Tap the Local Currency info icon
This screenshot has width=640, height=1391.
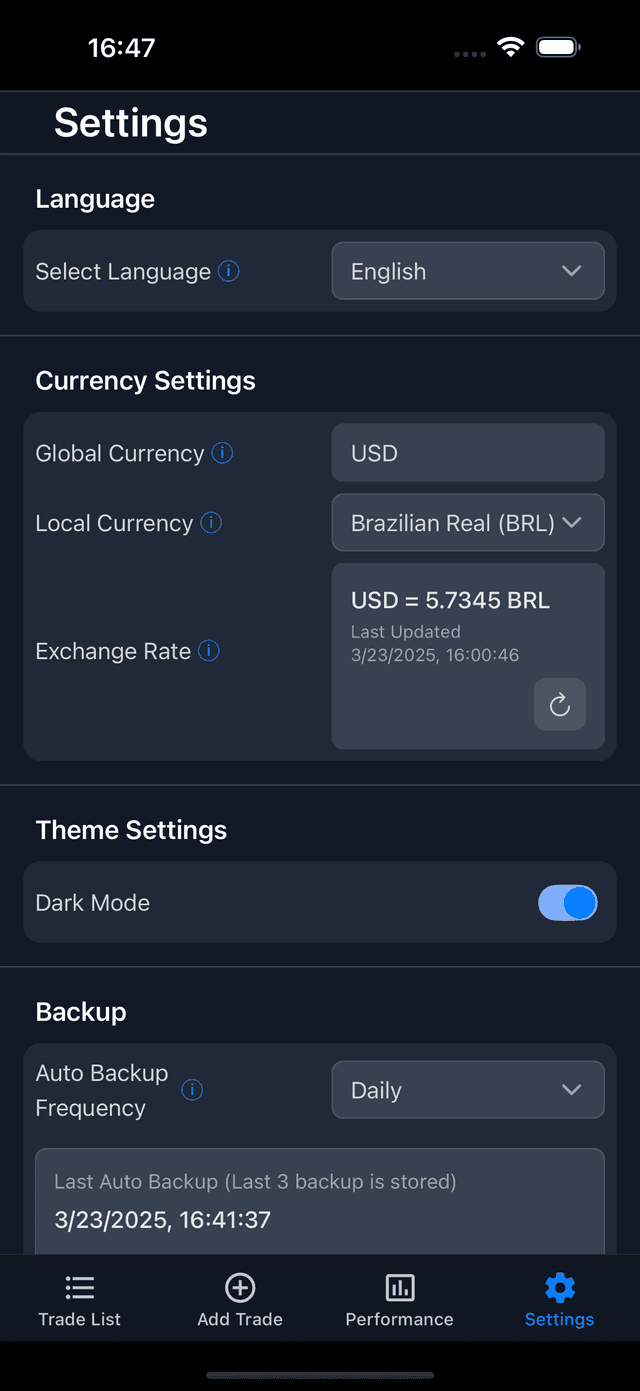click(x=212, y=522)
